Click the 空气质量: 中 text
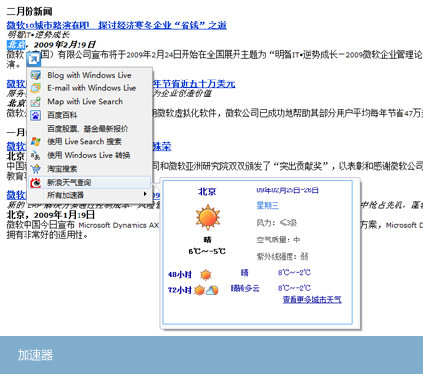 [278, 240]
